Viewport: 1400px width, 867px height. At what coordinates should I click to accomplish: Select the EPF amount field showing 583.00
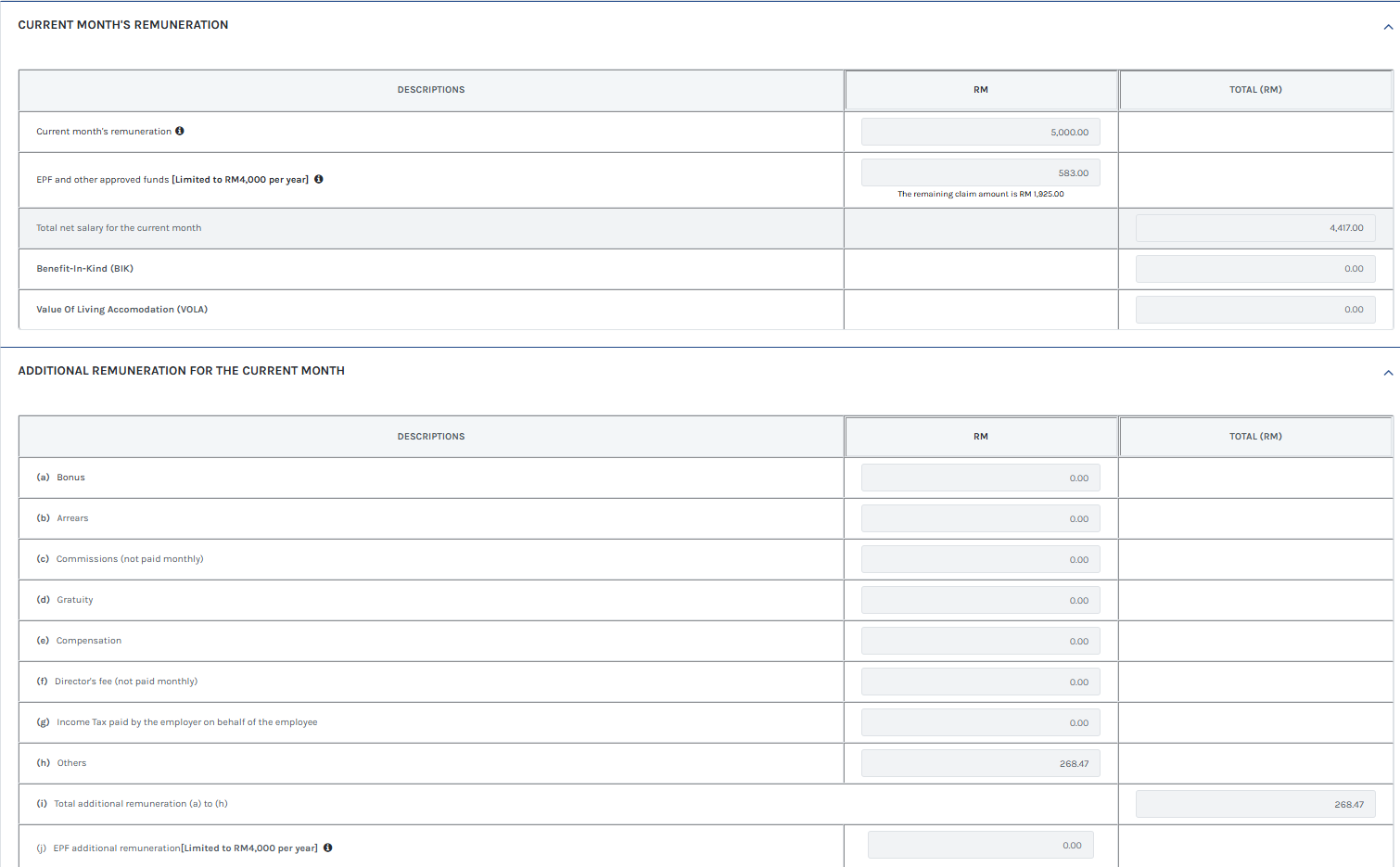pyautogui.click(x=980, y=172)
